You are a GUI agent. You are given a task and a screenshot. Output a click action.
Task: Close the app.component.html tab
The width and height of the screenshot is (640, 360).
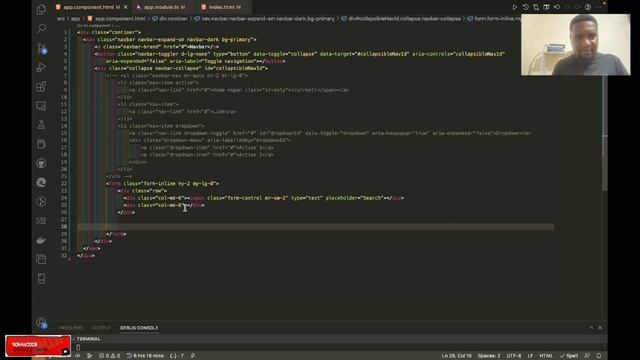125,7
